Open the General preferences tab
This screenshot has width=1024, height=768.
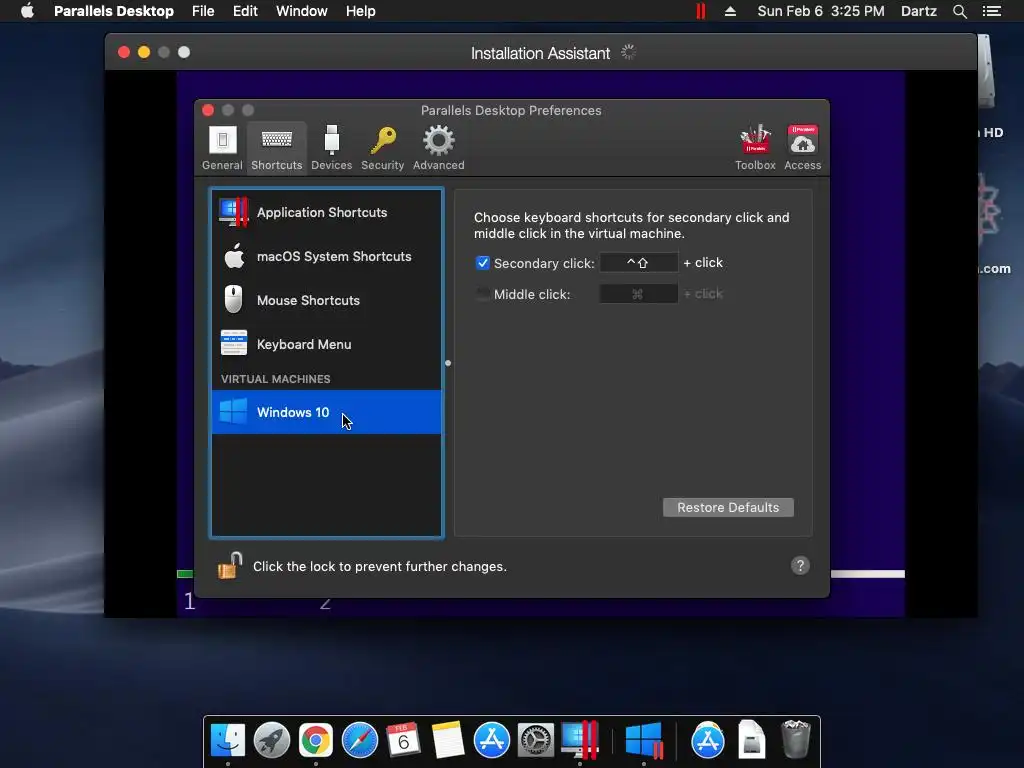222,148
